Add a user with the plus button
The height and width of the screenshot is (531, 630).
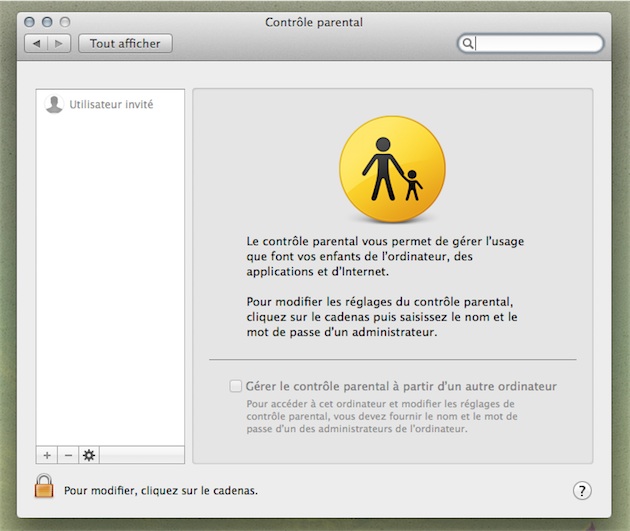click(47, 455)
